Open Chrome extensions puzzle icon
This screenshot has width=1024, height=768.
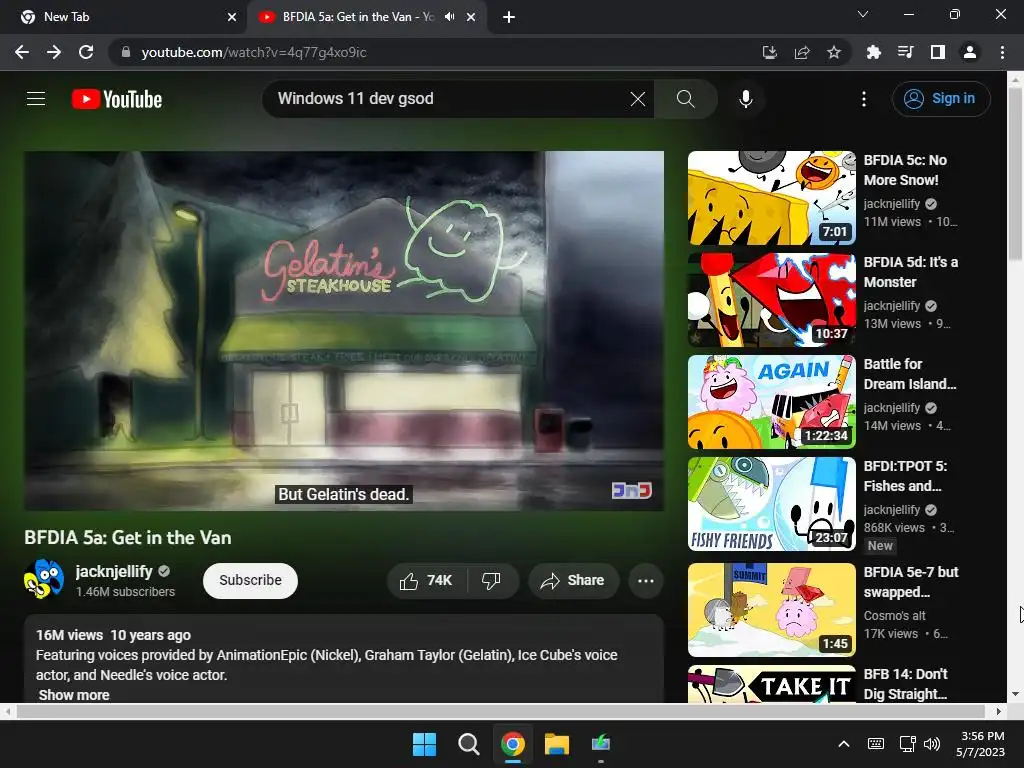(x=873, y=52)
